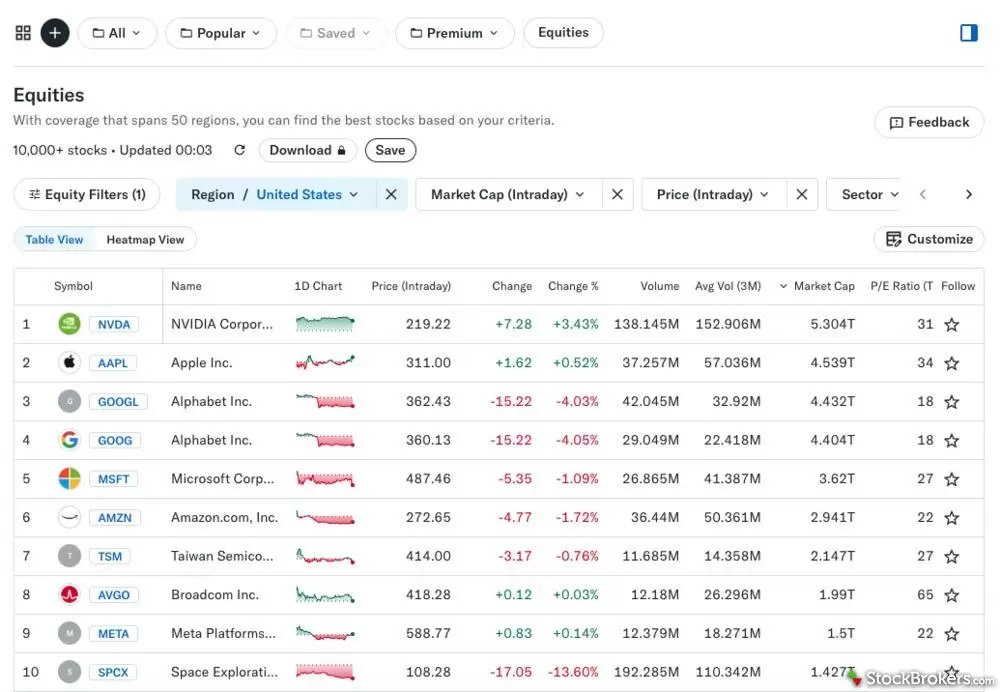The height and width of the screenshot is (692, 1000).
Task: Select the Equities tab pill
Action: tap(563, 33)
